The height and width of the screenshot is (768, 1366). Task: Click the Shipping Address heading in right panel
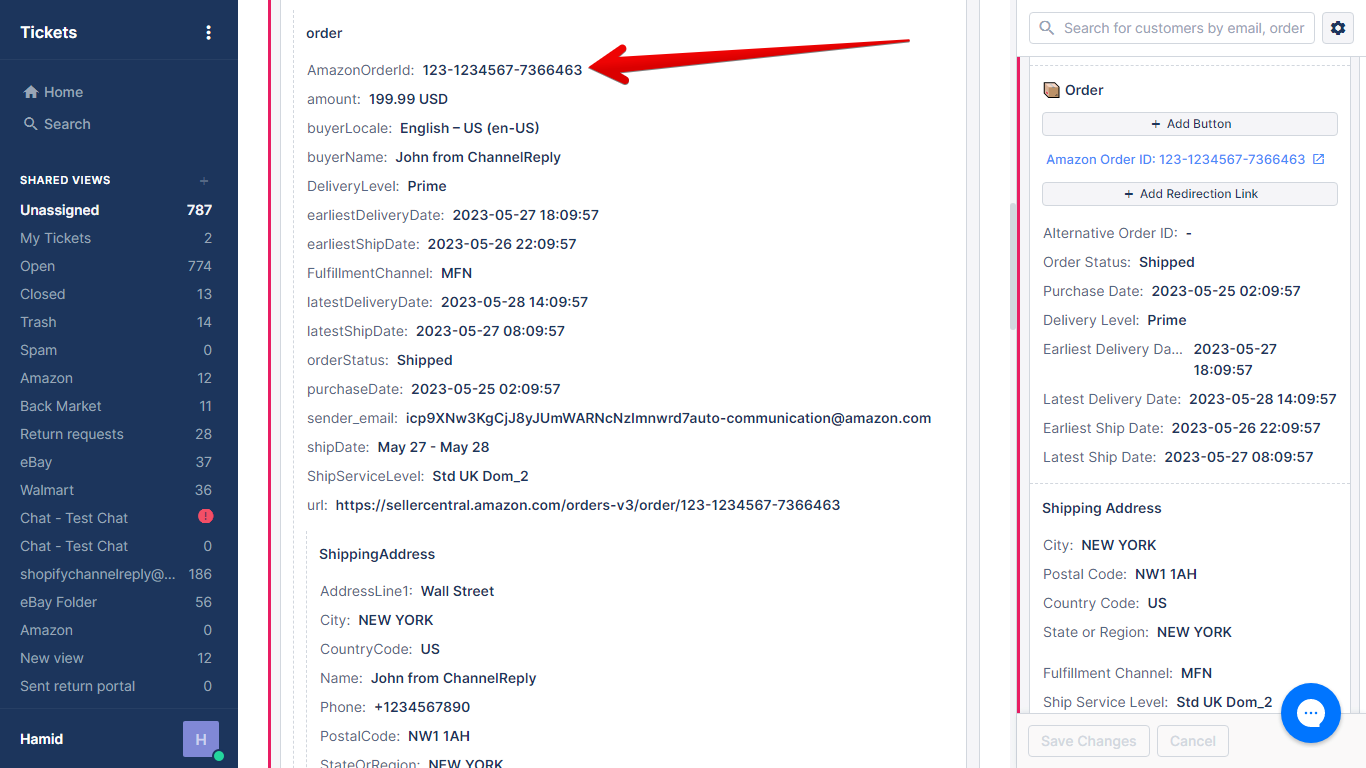click(x=1102, y=508)
